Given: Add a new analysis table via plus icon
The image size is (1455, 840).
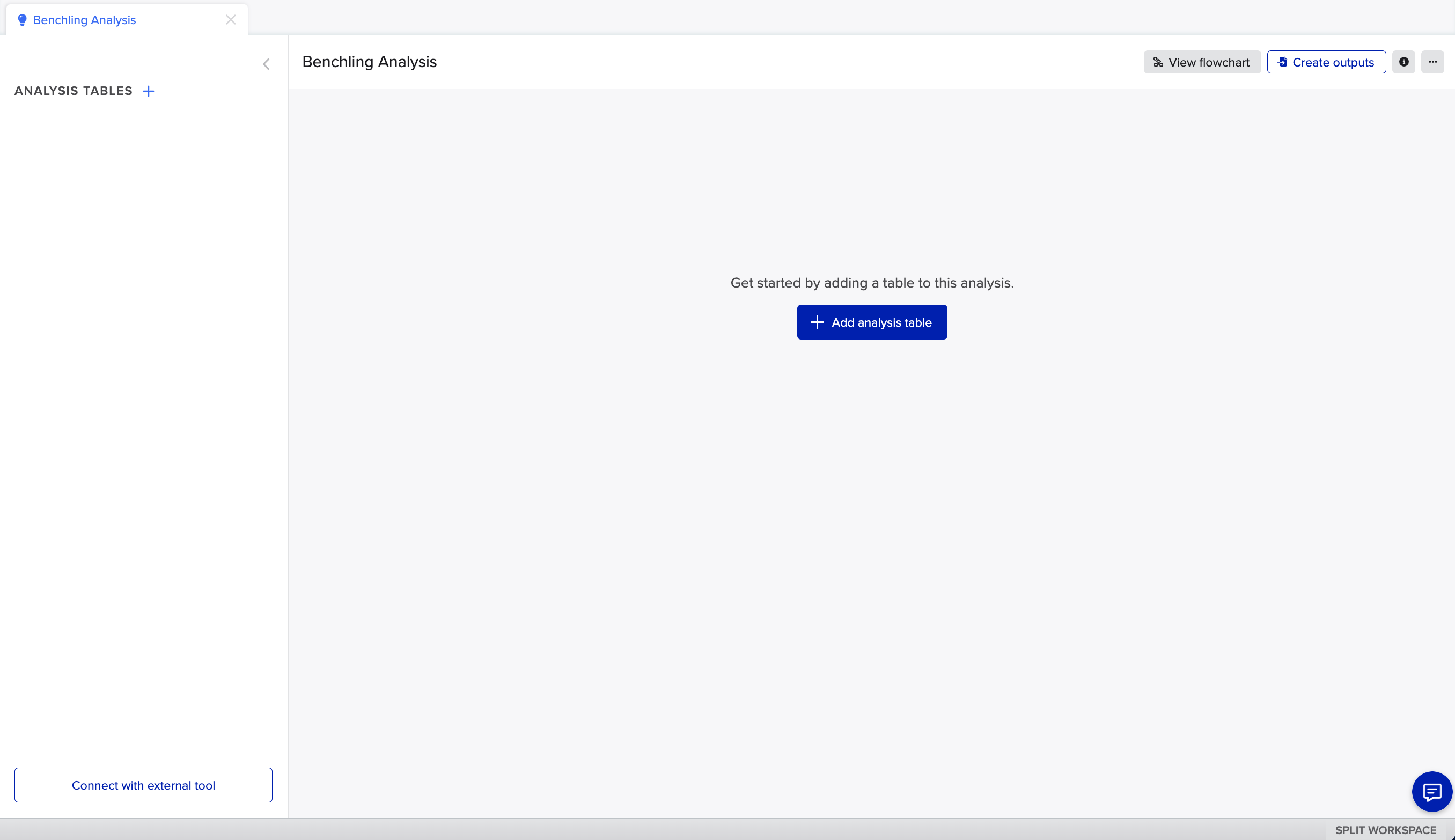Looking at the screenshot, I should click(x=149, y=91).
